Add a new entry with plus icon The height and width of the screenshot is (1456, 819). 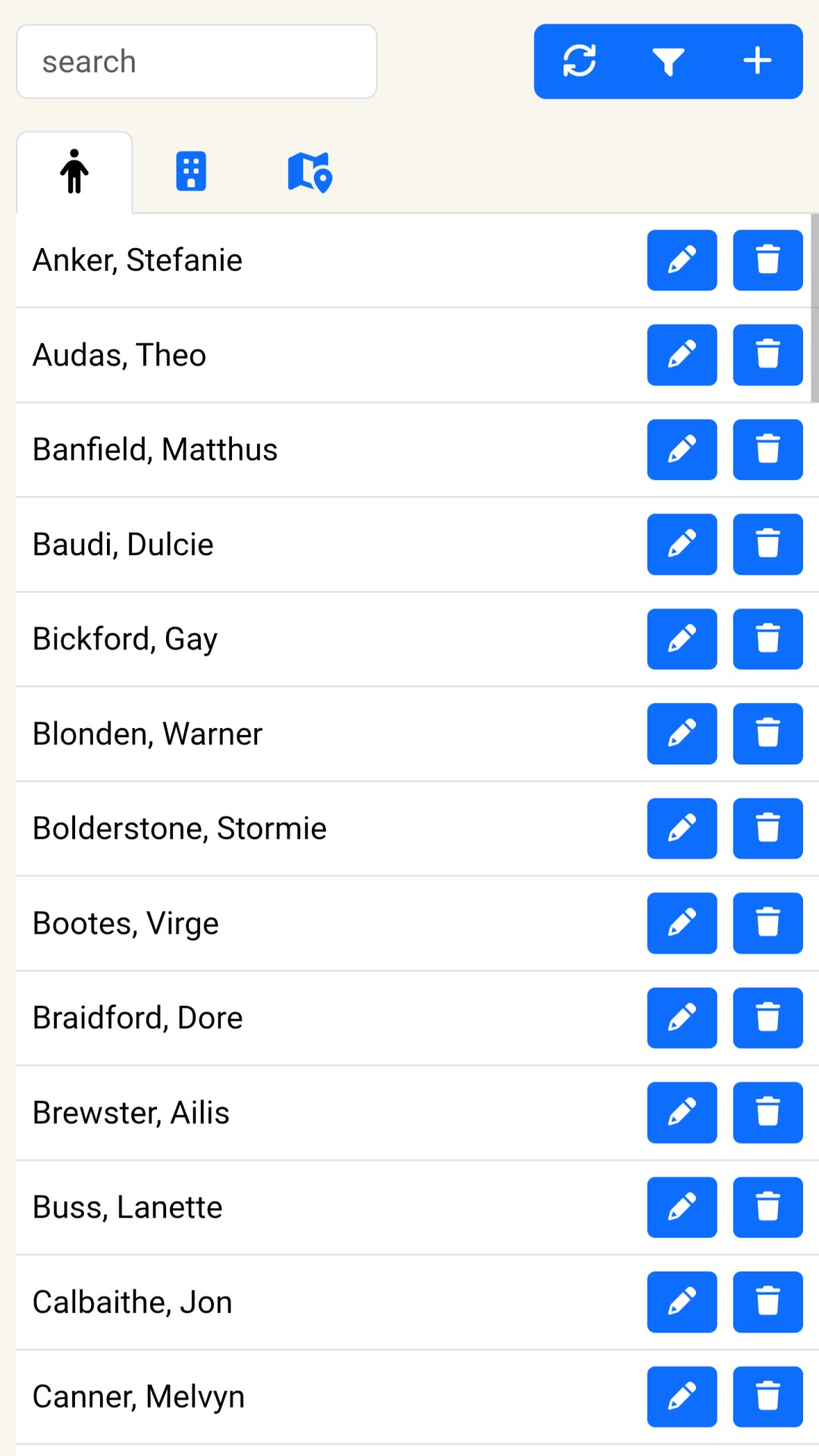pos(757,61)
